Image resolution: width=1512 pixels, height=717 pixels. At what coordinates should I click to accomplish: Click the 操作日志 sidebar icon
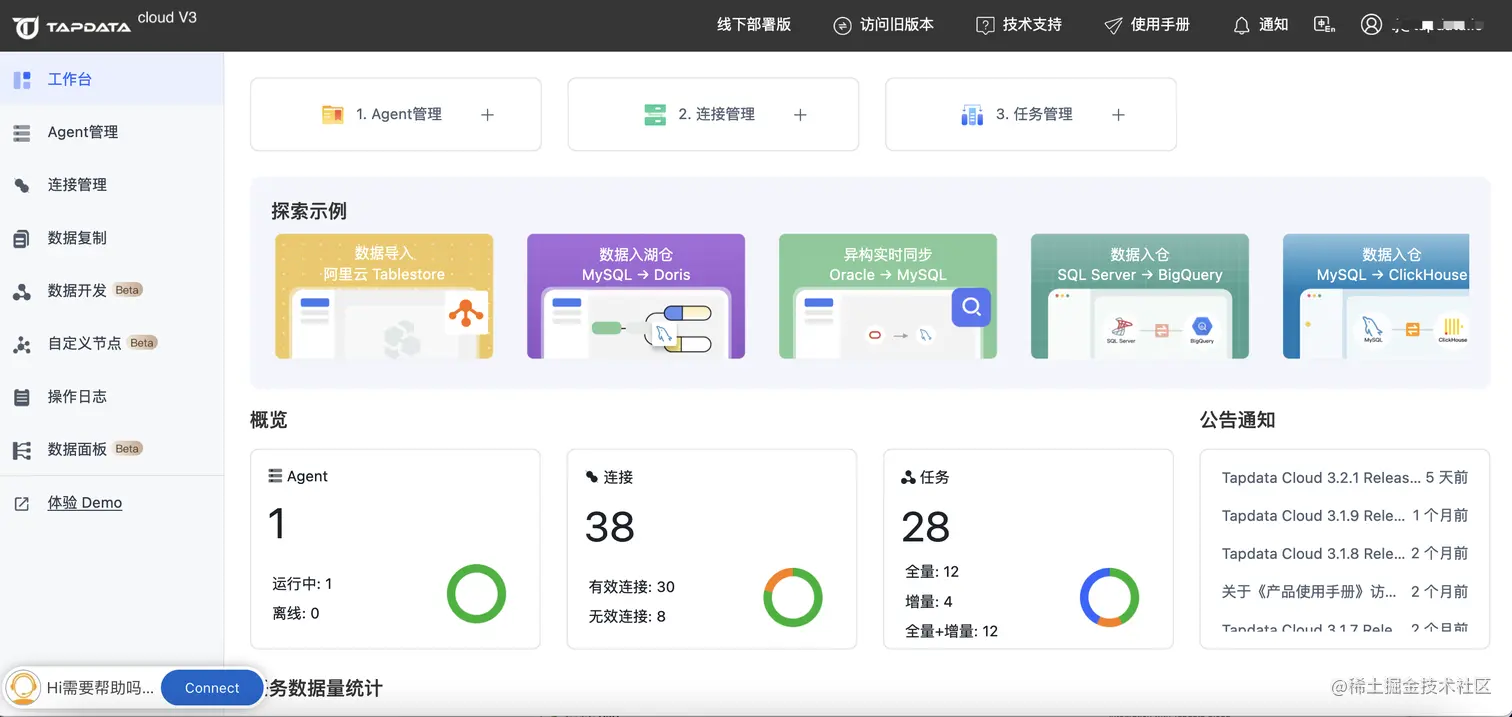click(22, 397)
